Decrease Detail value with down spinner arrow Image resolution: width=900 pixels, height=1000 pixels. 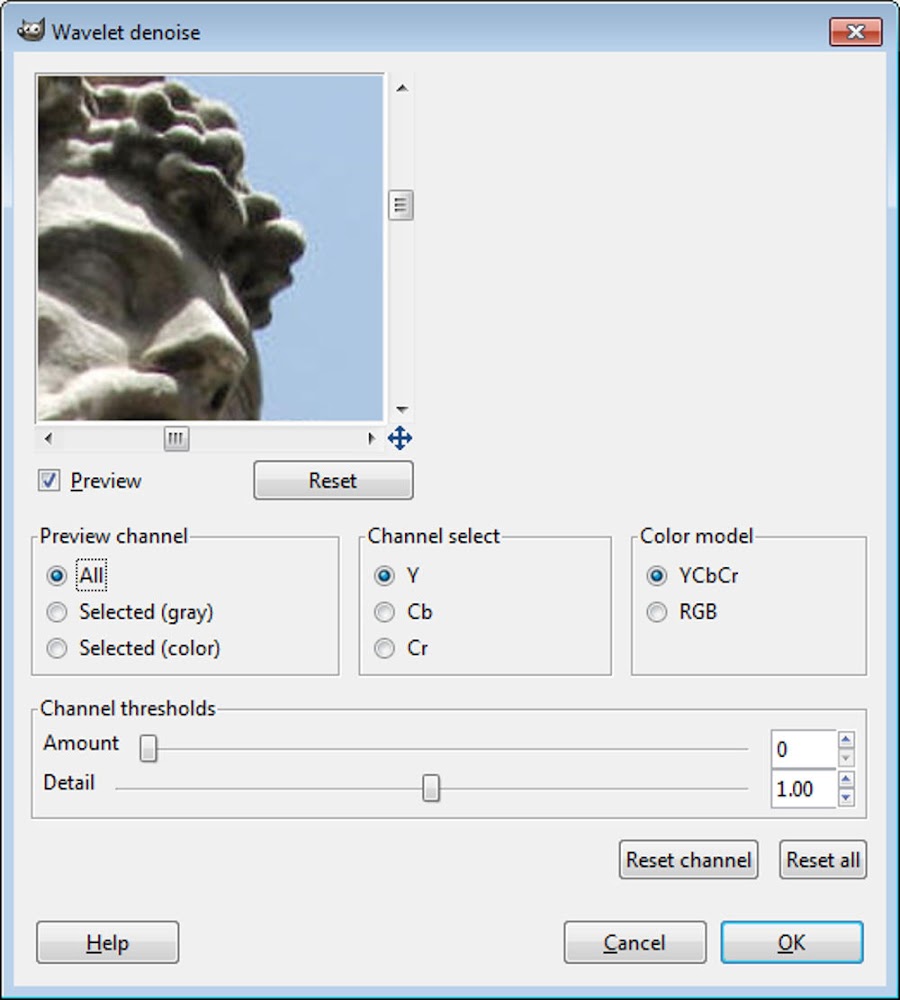(846, 798)
